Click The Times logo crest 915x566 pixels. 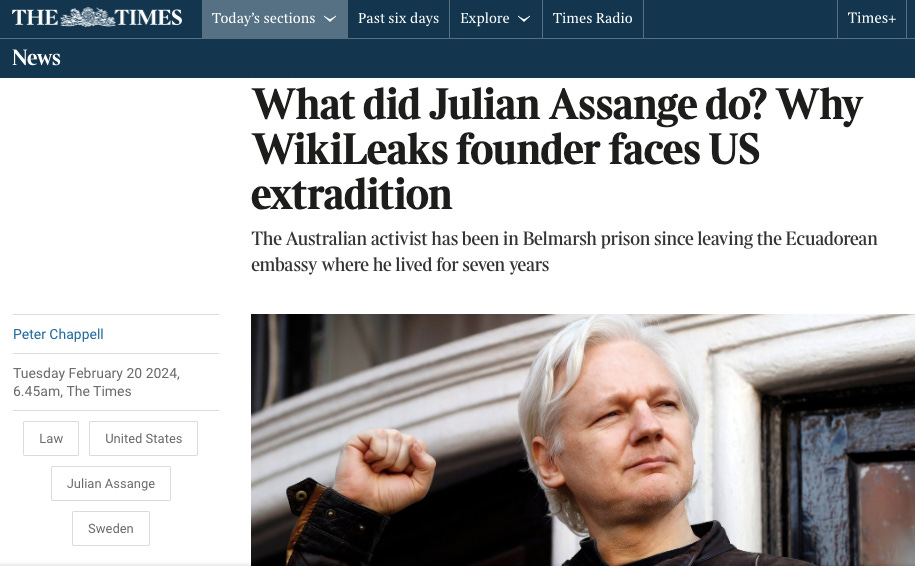(x=88, y=18)
